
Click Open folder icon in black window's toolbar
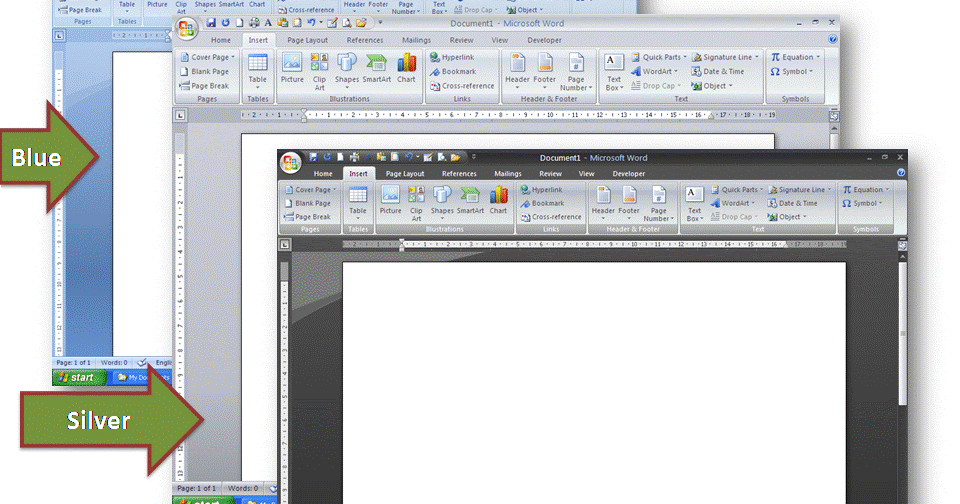click(456, 157)
